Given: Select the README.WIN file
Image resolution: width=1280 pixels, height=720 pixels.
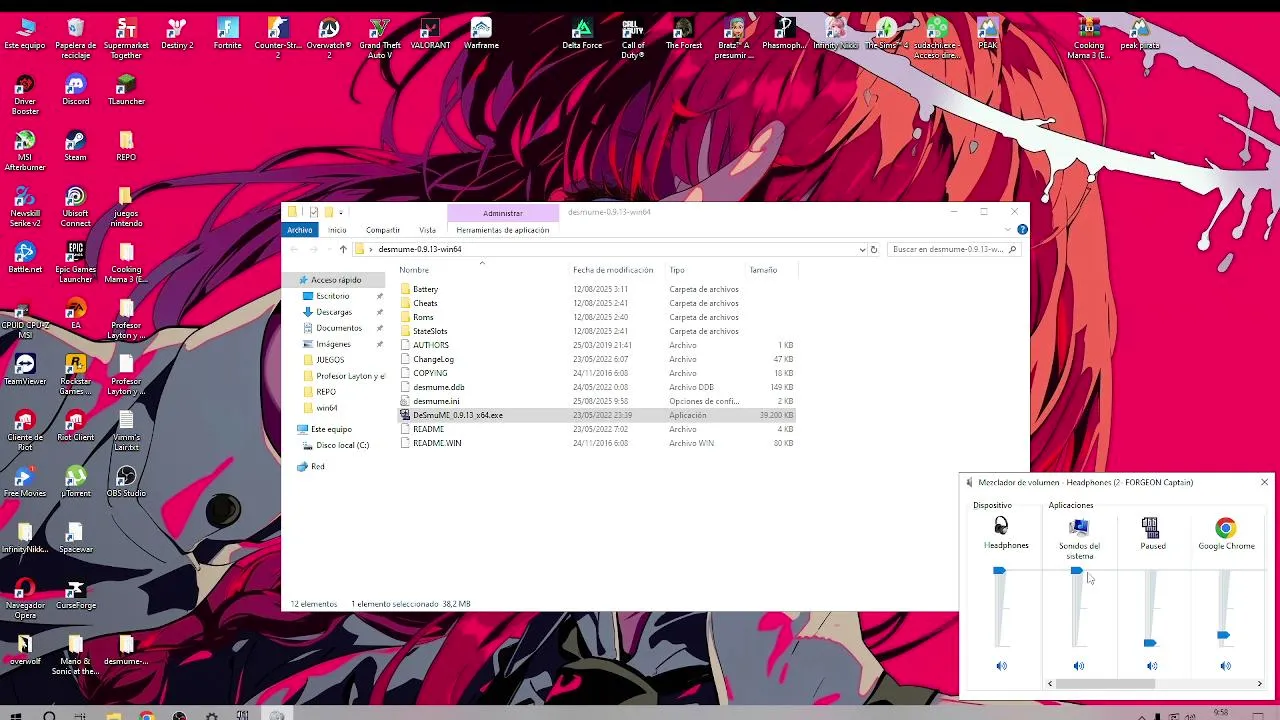Looking at the screenshot, I should coord(437,443).
